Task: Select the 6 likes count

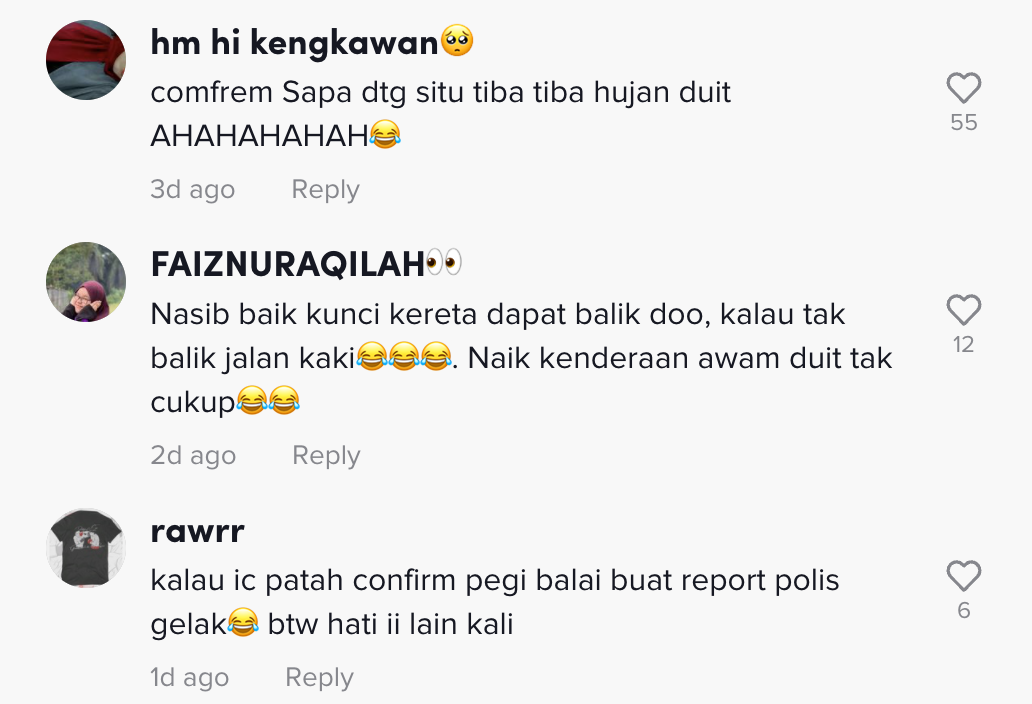Action: (x=964, y=611)
